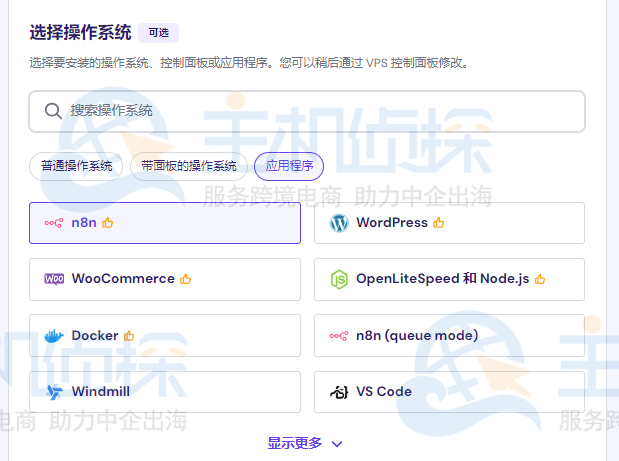The image size is (619, 461).
Task: Click the Docker whale icon
Action: tap(54, 336)
